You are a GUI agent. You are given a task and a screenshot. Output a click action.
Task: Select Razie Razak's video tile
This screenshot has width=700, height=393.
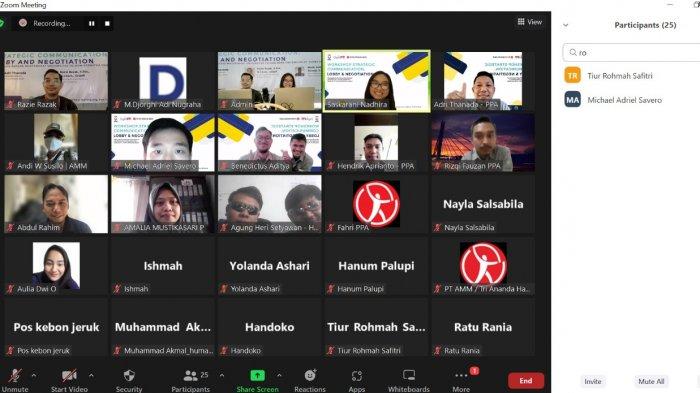[x=56, y=81]
